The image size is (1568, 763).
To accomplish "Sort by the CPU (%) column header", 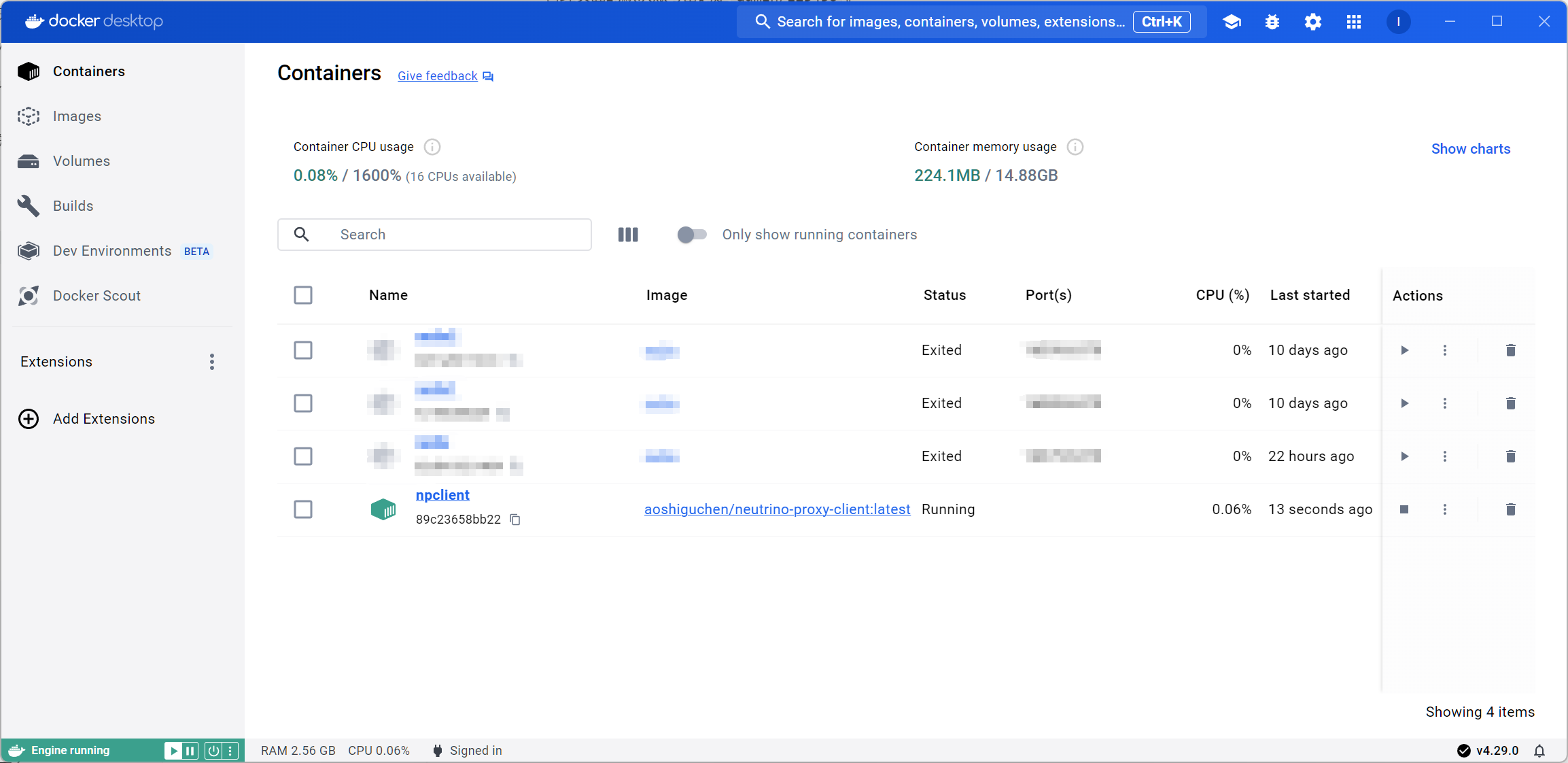I will coord(1223,295).
